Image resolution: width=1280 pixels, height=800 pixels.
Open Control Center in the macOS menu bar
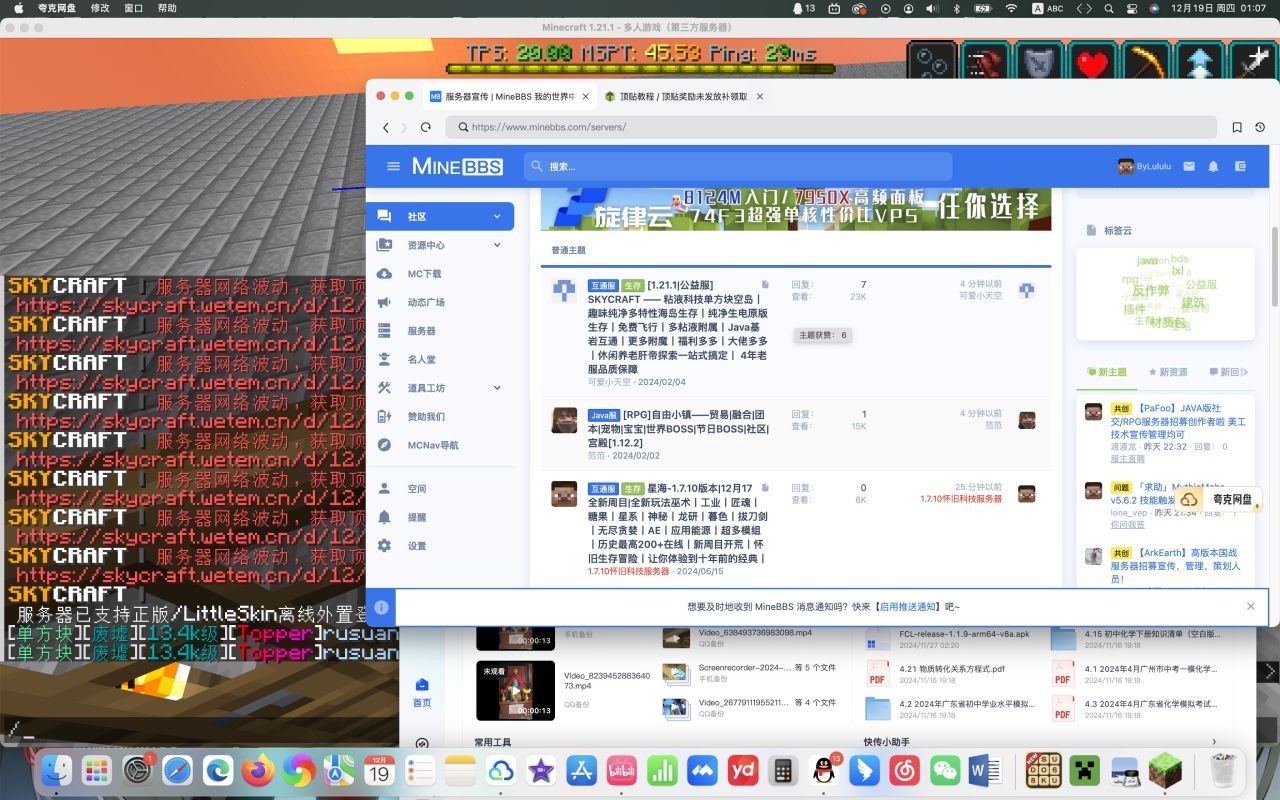[1130, 8]
